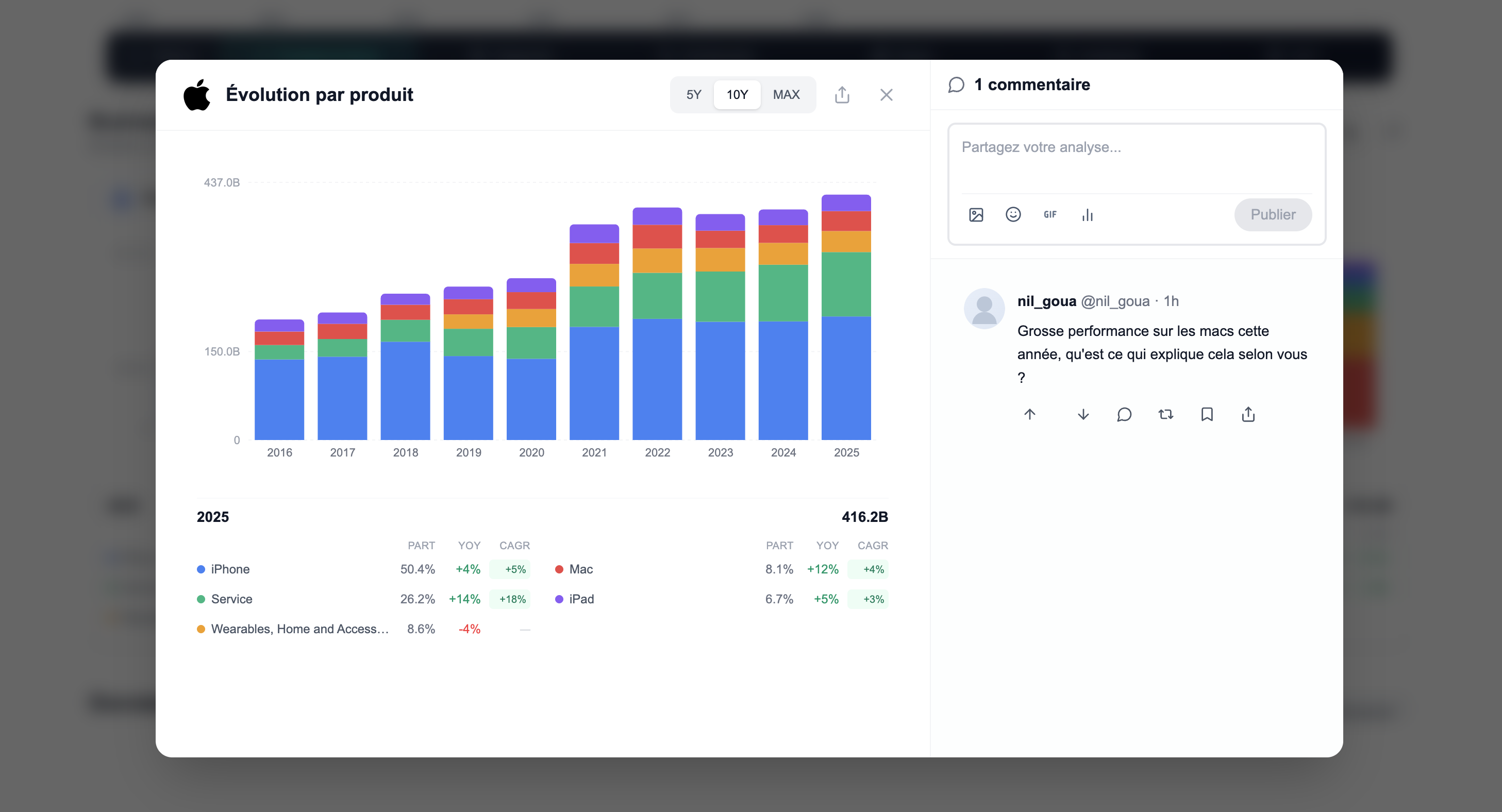Select the 10Y time range
The image size is (1502, 812).
737,94
